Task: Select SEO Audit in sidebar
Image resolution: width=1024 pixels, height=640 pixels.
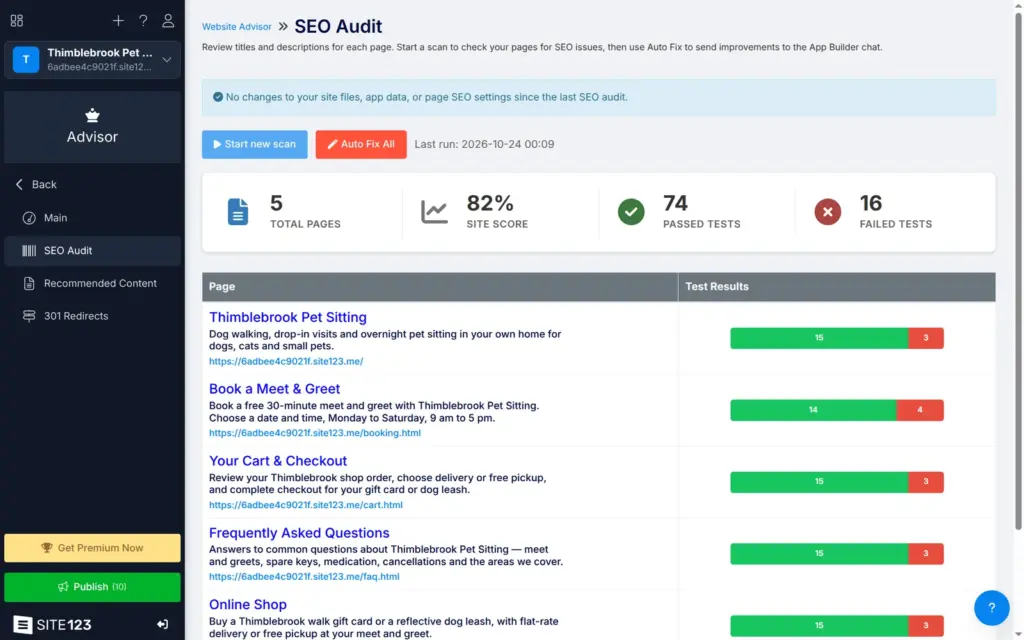Action: pyautogui.click(x=92, y=251)
